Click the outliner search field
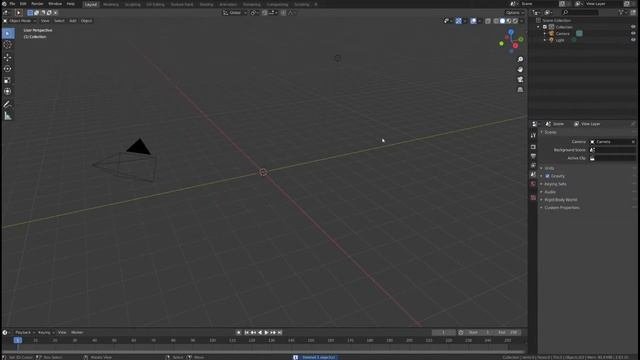This screenshot has height=360, width=640. (580, 13)
